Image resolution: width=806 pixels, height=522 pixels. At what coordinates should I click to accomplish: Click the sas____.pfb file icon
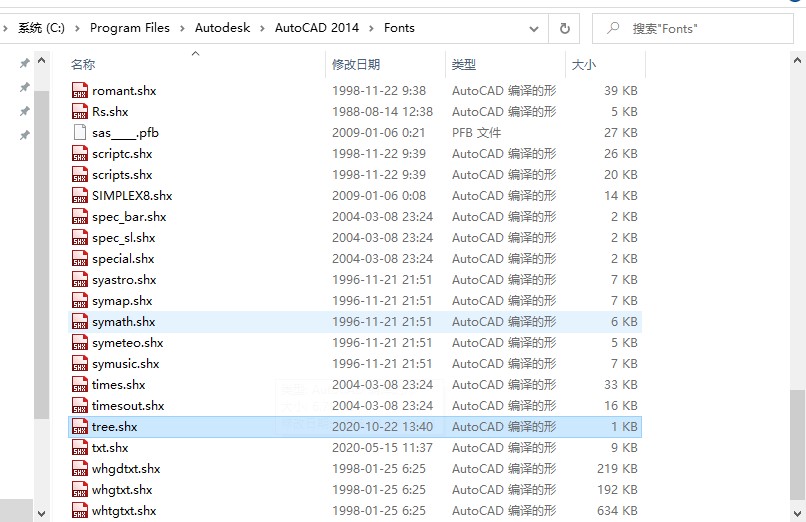[x=80, y=133]
